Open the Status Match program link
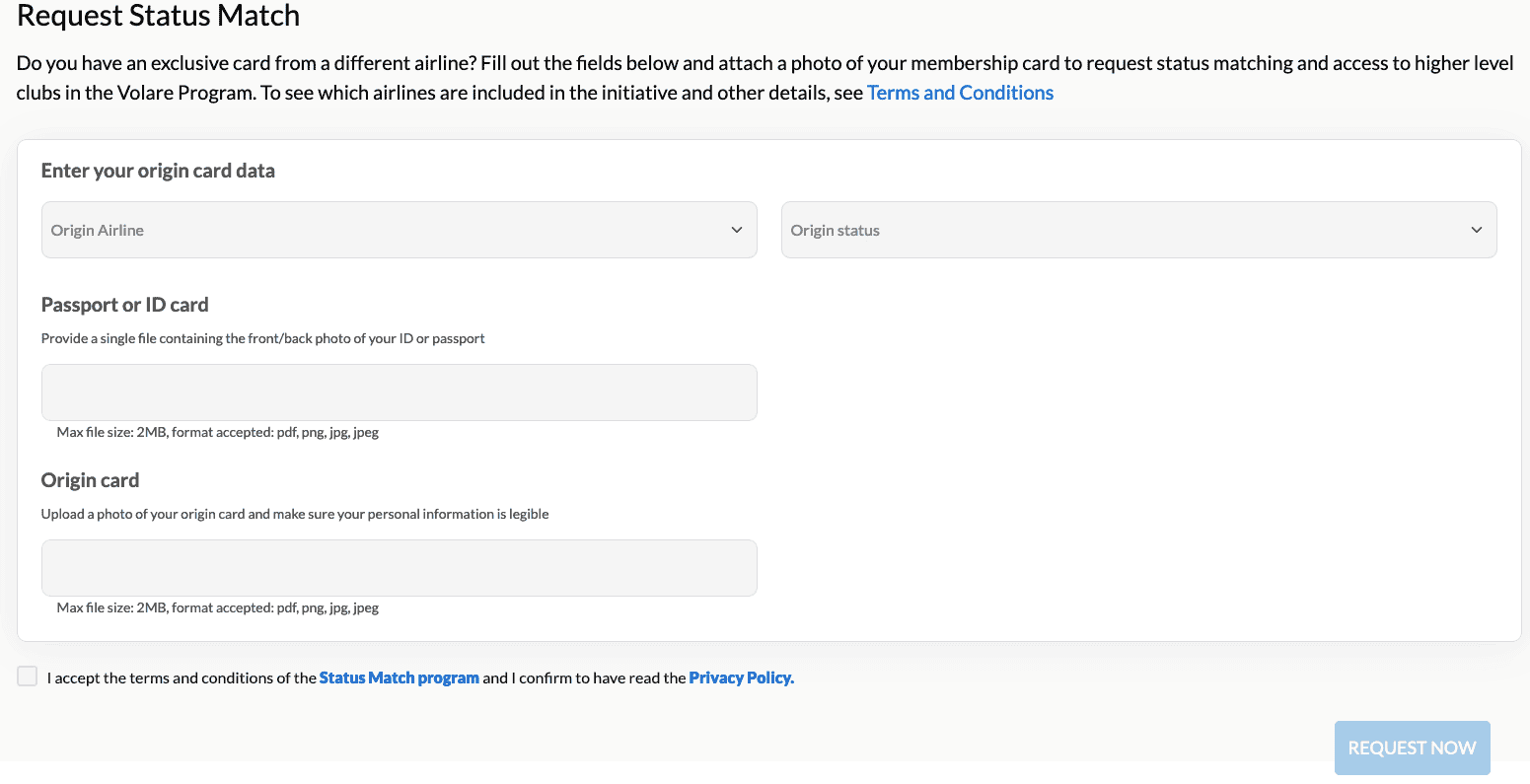Viewport: 1530px width, 784px height. 399,678
